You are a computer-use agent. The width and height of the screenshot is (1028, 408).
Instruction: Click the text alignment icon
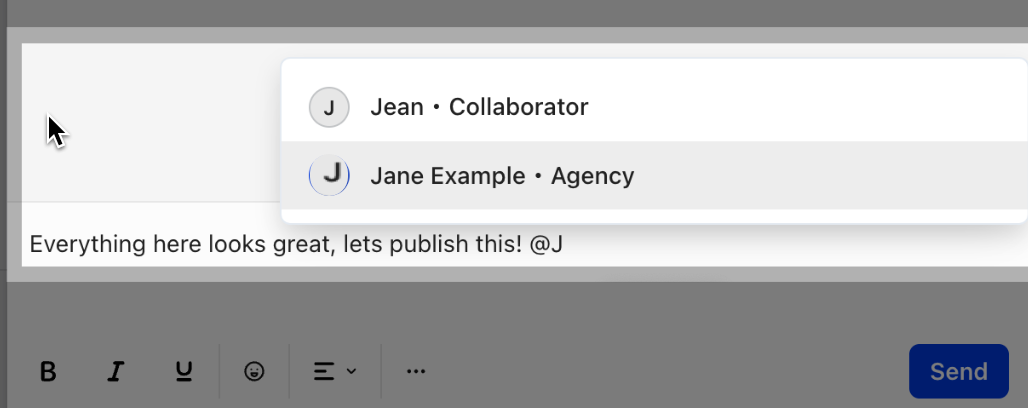[324, 371]
